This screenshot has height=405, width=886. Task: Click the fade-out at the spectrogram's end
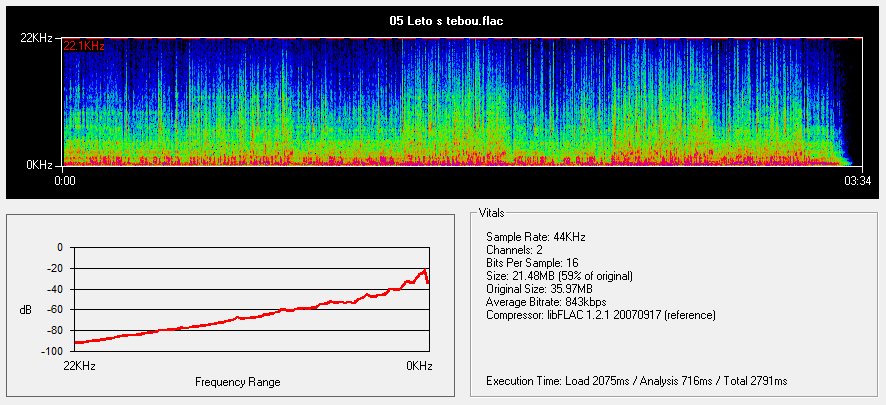click(843, 140)
